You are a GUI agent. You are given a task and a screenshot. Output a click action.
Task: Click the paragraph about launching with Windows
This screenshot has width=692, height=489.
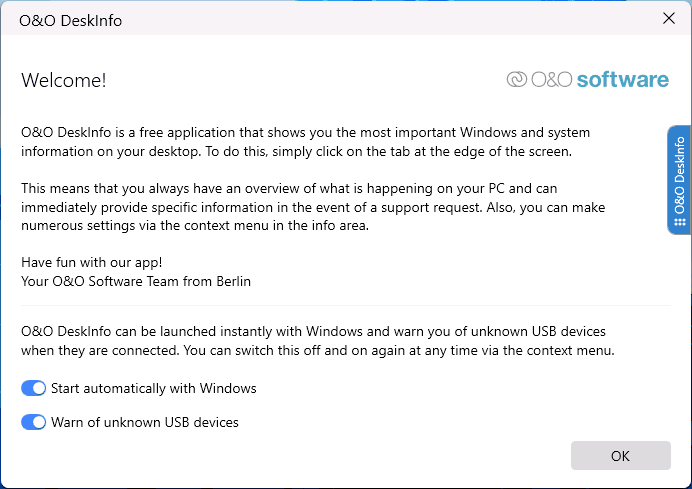coord(318,341)
